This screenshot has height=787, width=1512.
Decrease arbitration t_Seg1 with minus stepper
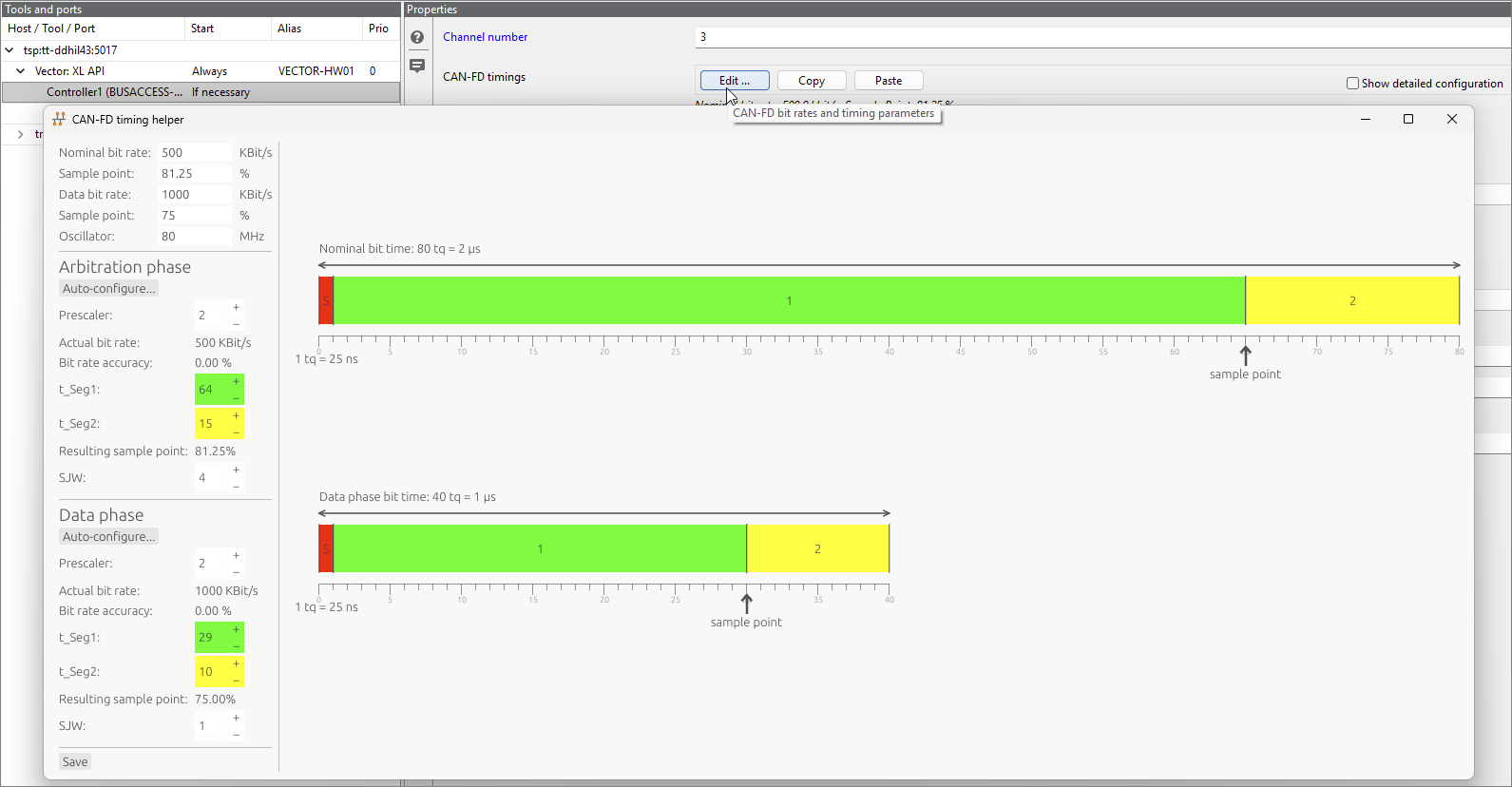[x=237, y=397]
